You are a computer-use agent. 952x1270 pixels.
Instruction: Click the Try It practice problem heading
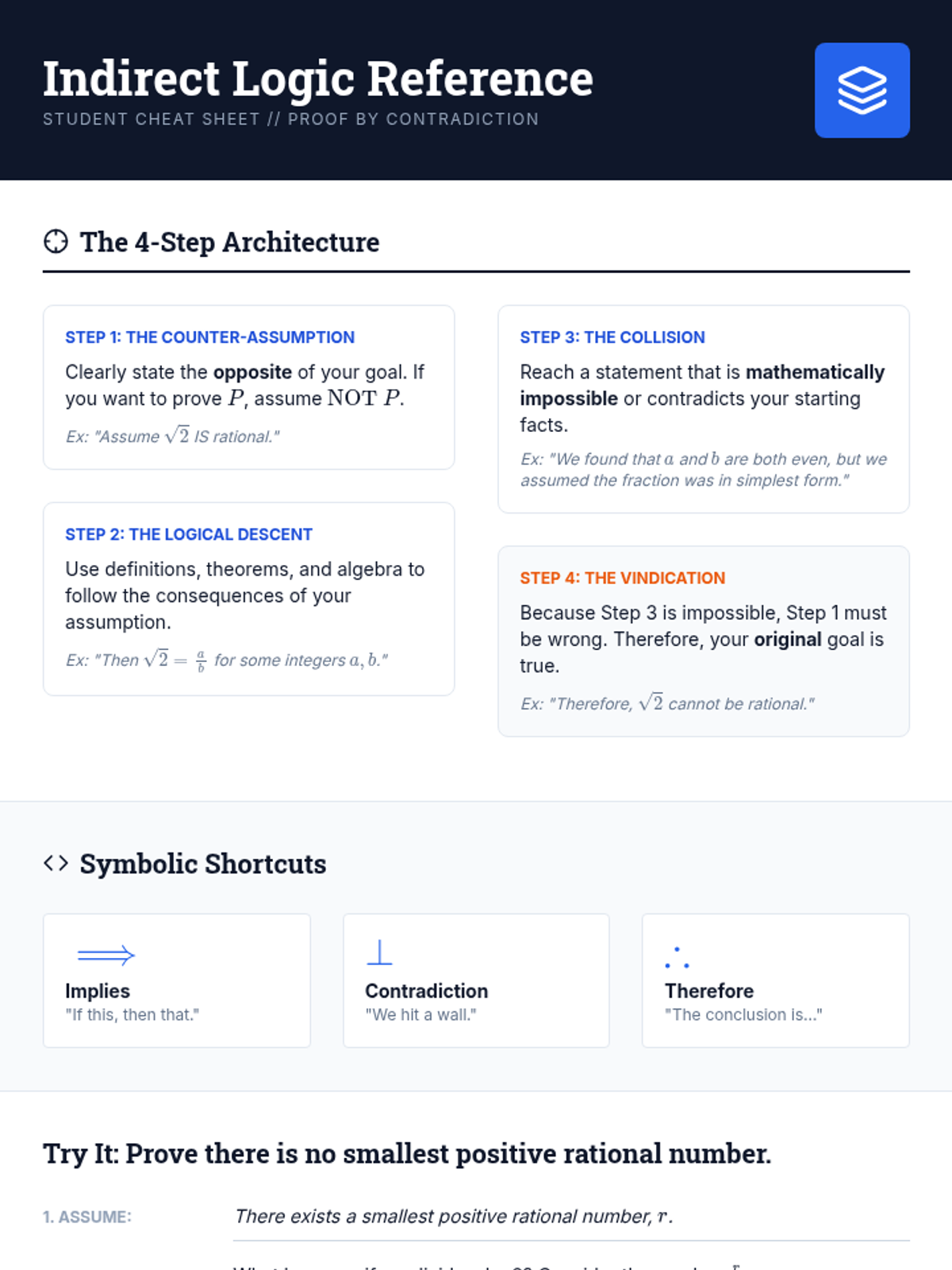406,1153
